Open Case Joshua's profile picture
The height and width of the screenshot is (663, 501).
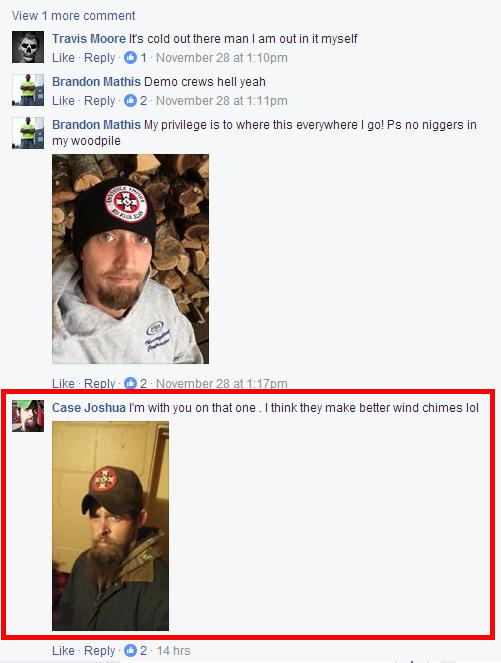[28, 416]
